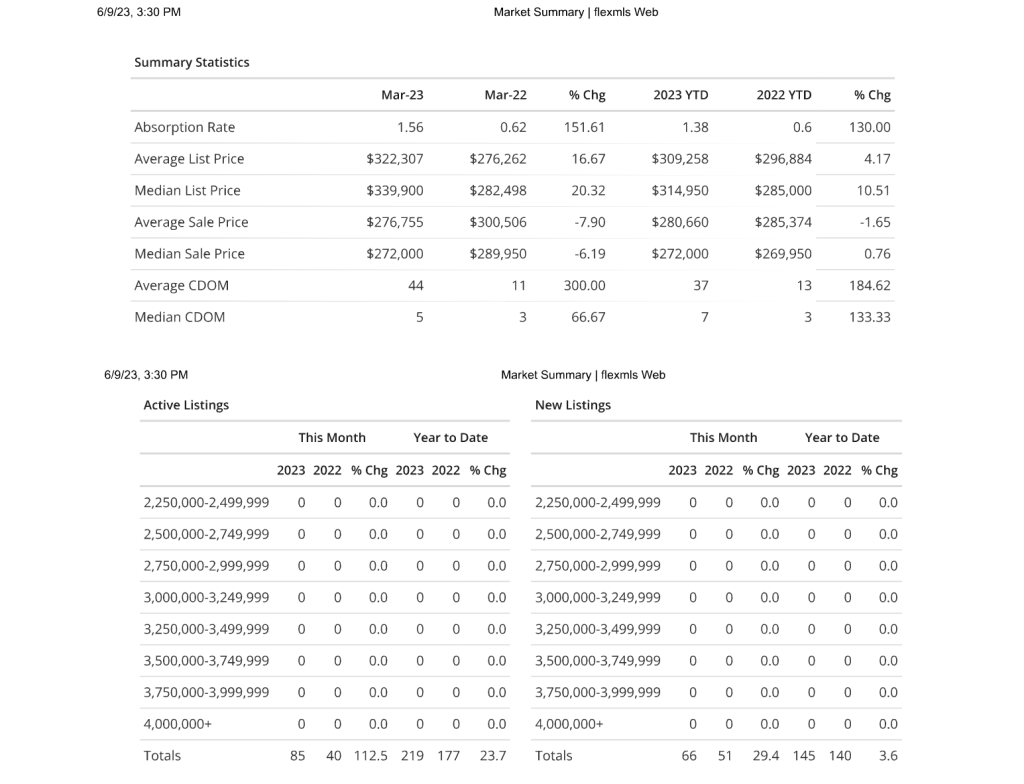Select the Median Sale Price row label
1024x784 pixels.
[189, 254]
